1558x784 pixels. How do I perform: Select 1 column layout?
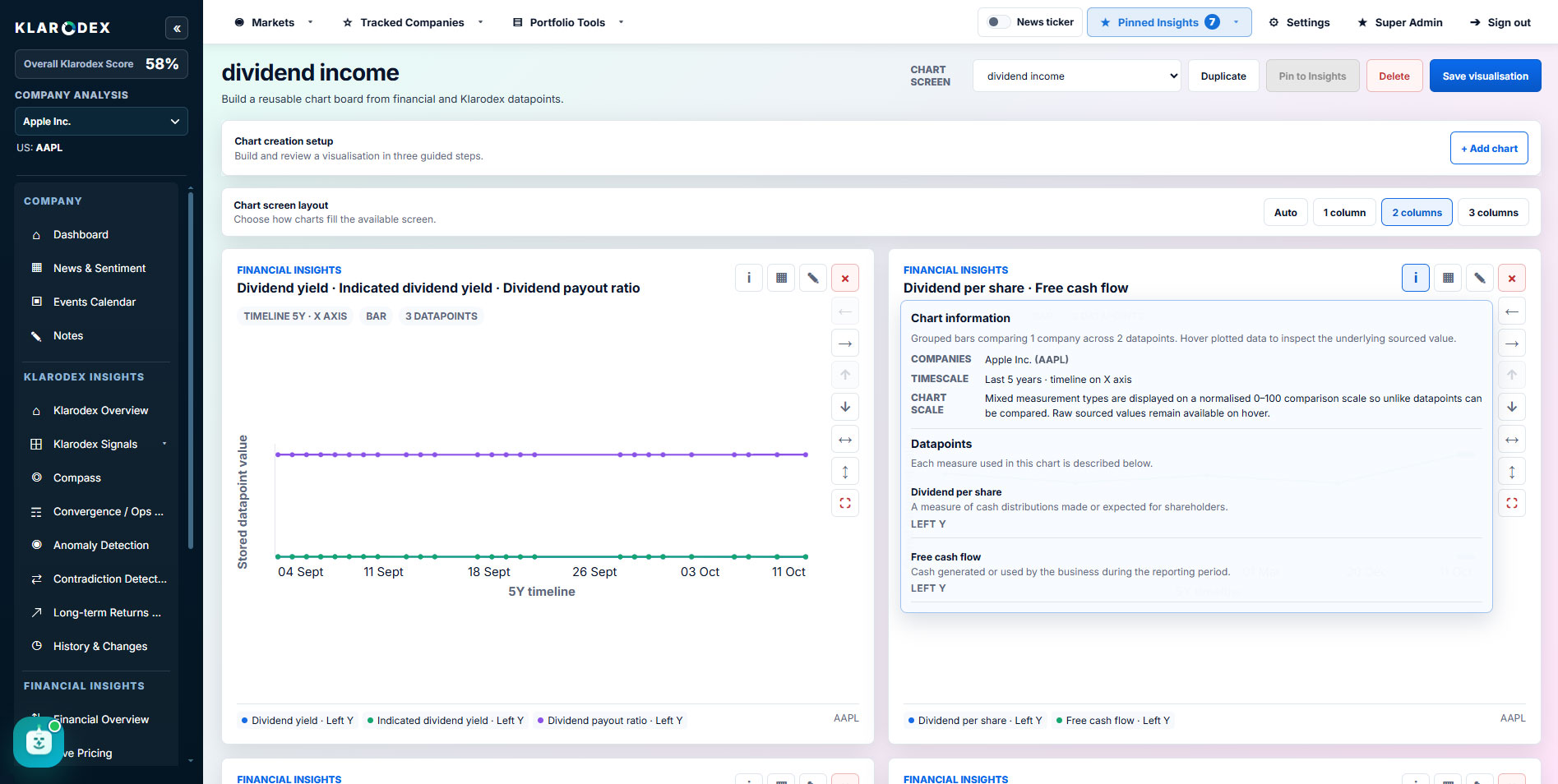pyautogui.click(x=1344, y=212)
